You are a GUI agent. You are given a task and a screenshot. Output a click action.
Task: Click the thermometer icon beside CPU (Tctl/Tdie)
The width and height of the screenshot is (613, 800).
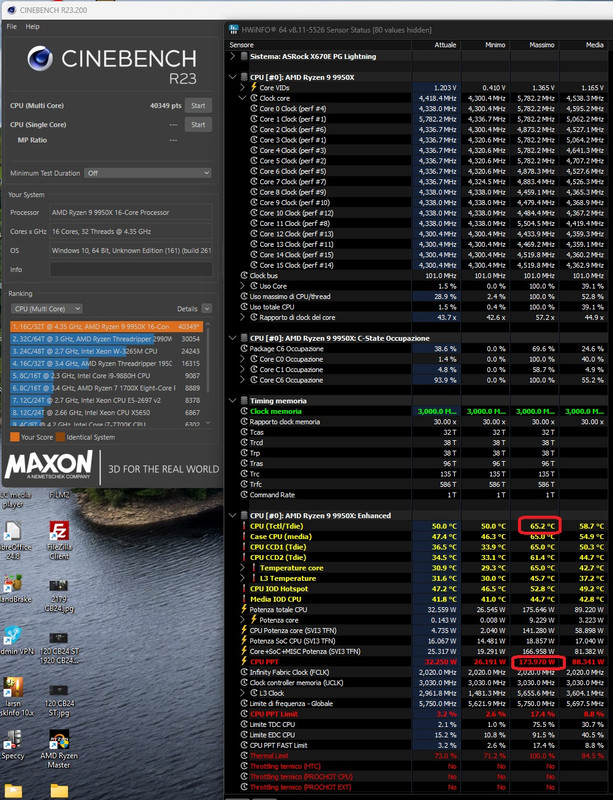tap(243, 526)
